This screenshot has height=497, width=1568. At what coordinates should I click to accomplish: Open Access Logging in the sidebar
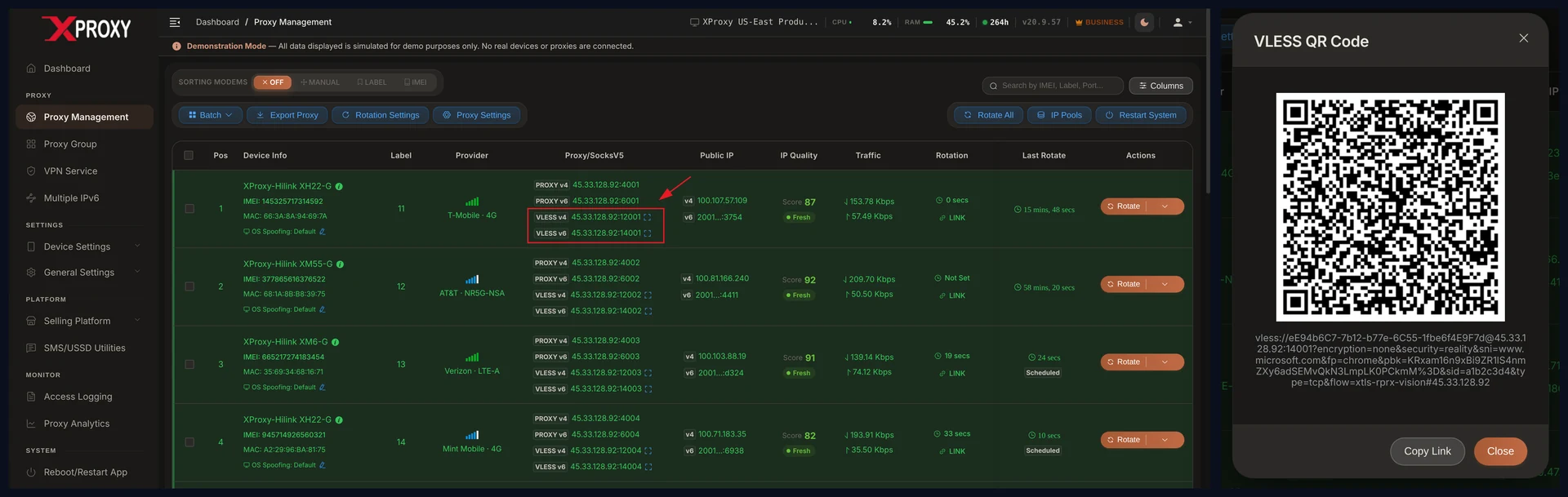(84, 397)
